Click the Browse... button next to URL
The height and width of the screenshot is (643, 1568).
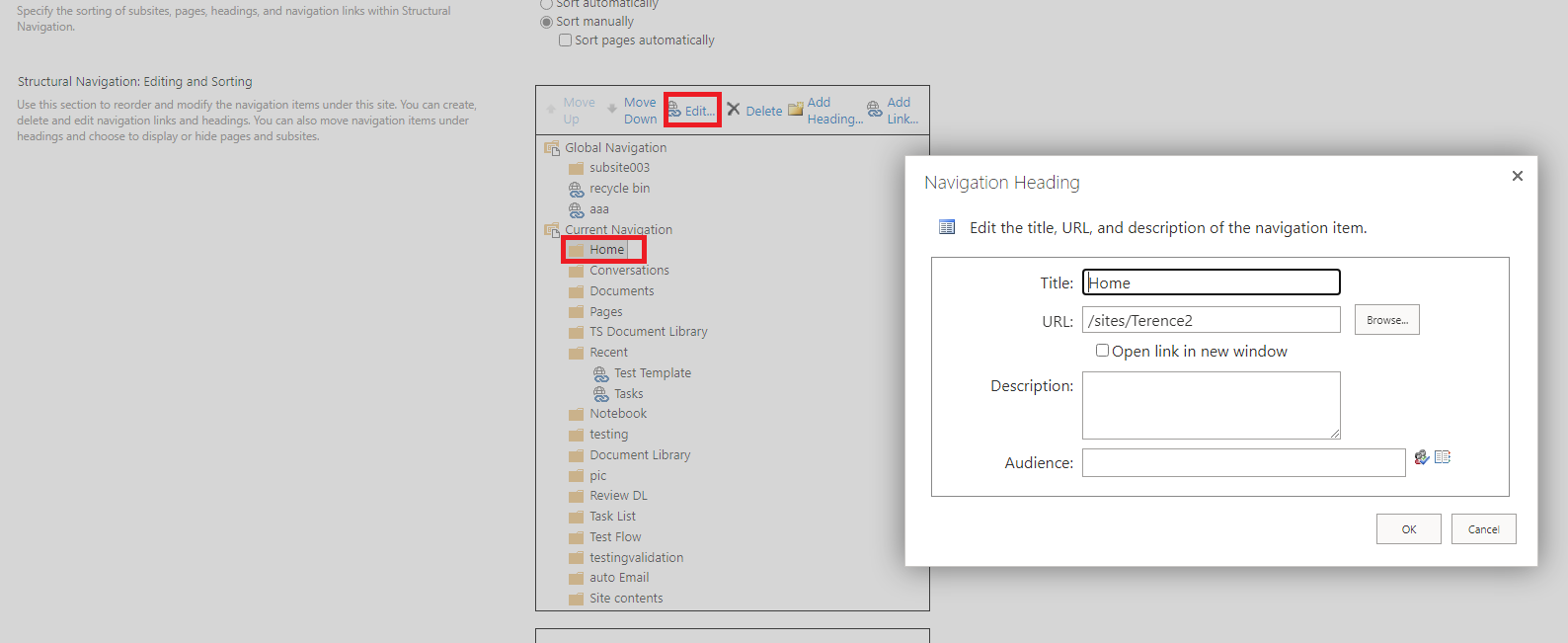(1387, 320)
